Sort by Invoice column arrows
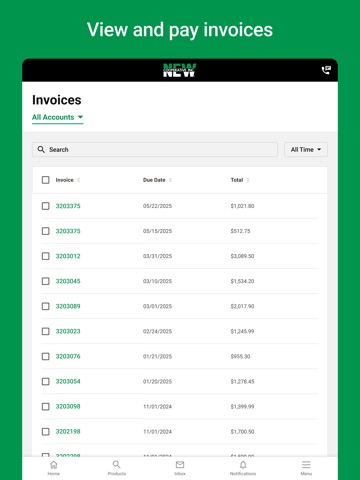Viewport: 360px width, 480px height. tap(79, 180)
